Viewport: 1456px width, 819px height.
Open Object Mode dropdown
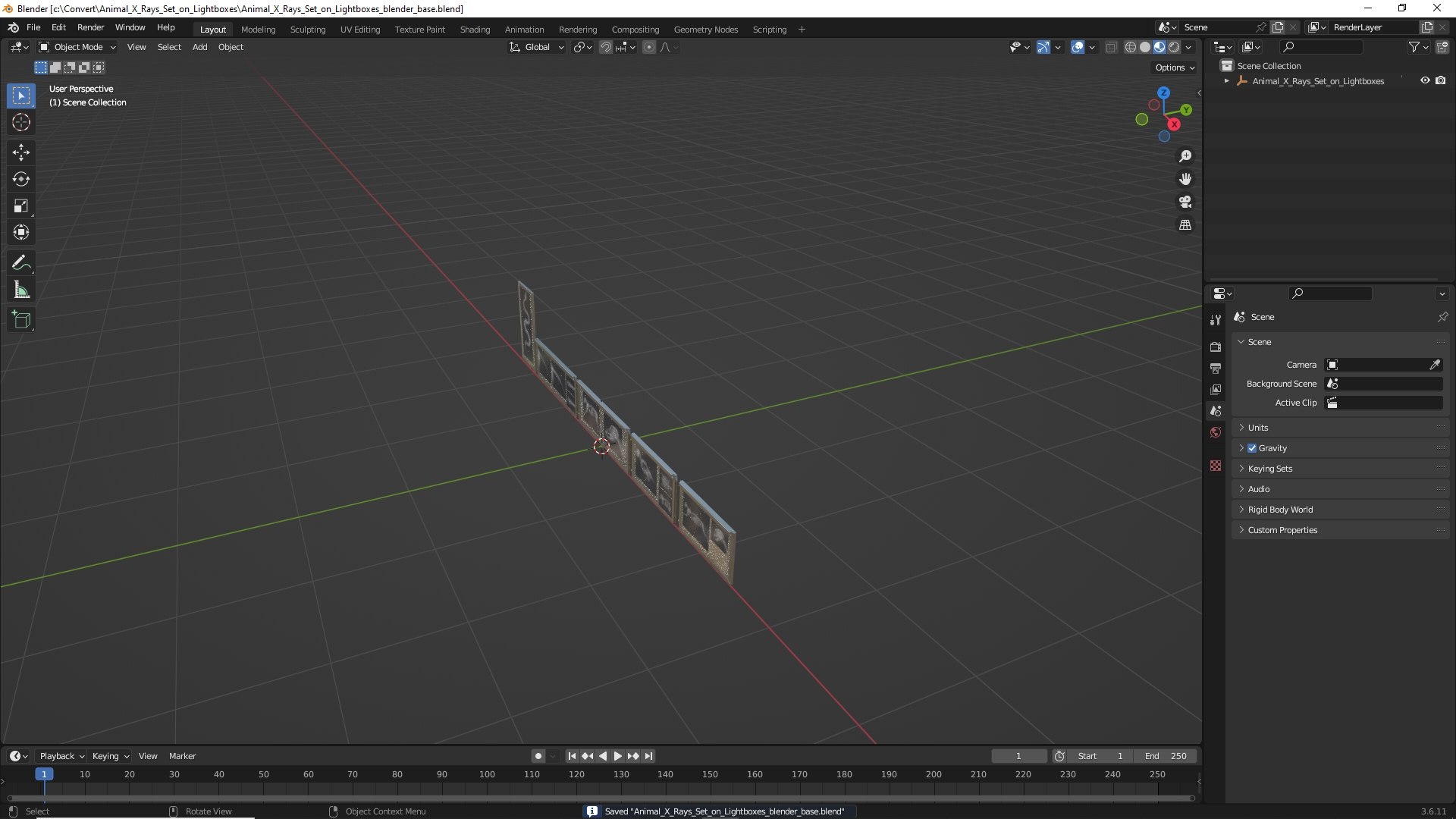click(77, 47)
